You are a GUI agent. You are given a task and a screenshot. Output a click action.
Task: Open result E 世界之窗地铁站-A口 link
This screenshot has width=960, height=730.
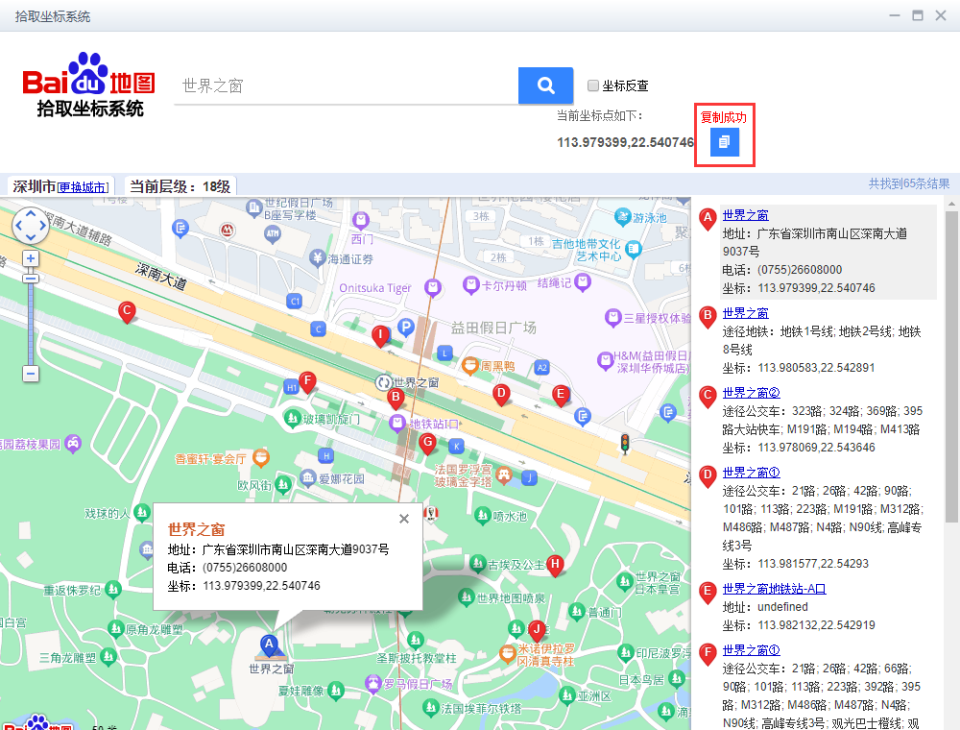click(774, 589)
